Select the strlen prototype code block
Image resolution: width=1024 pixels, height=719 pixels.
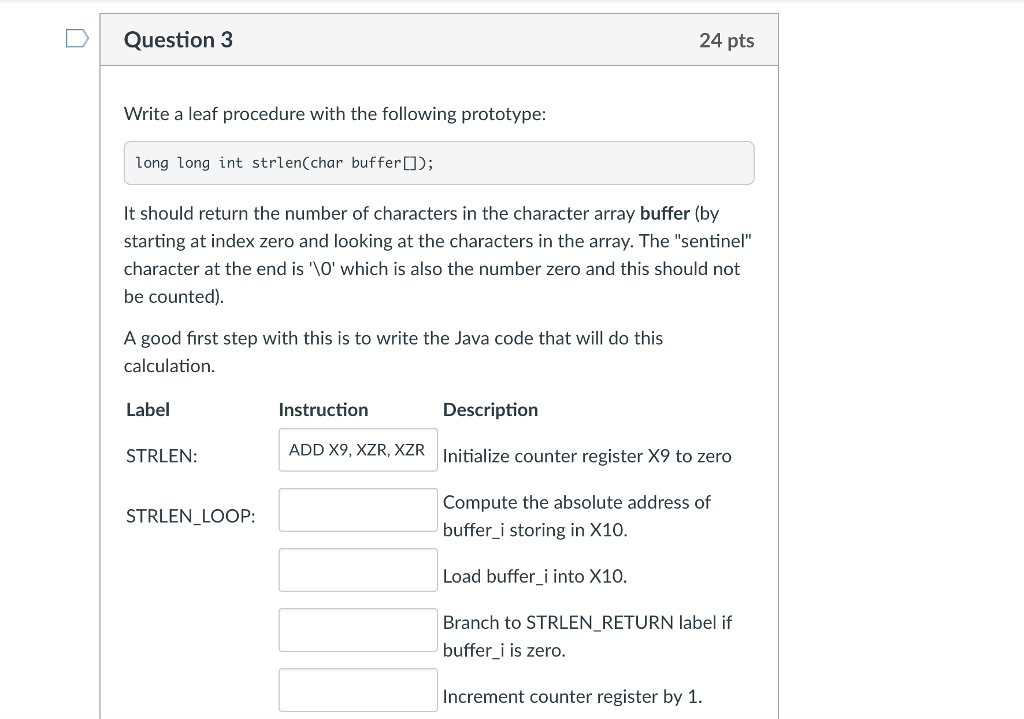point(440,162)
